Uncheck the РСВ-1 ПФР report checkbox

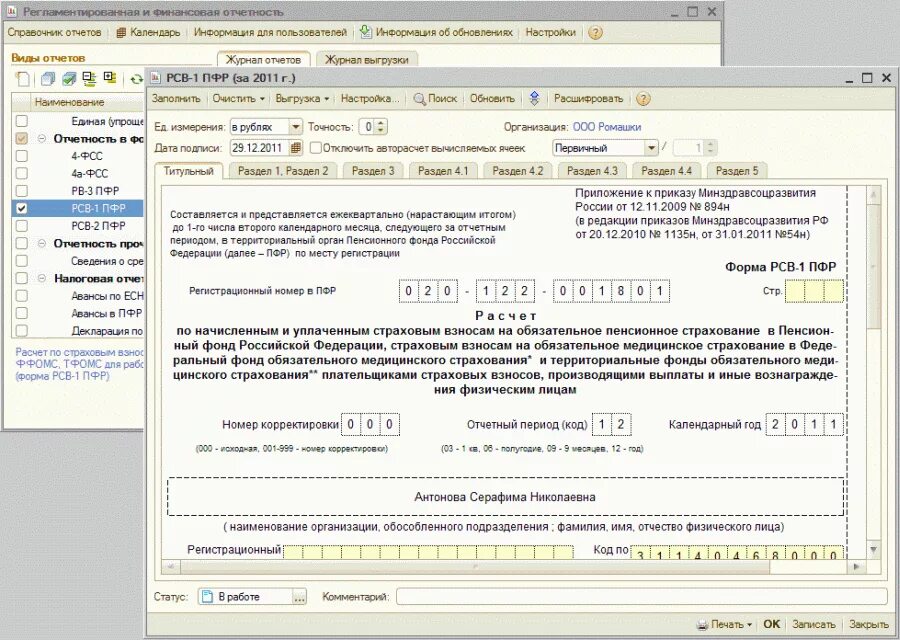point(21,208)
